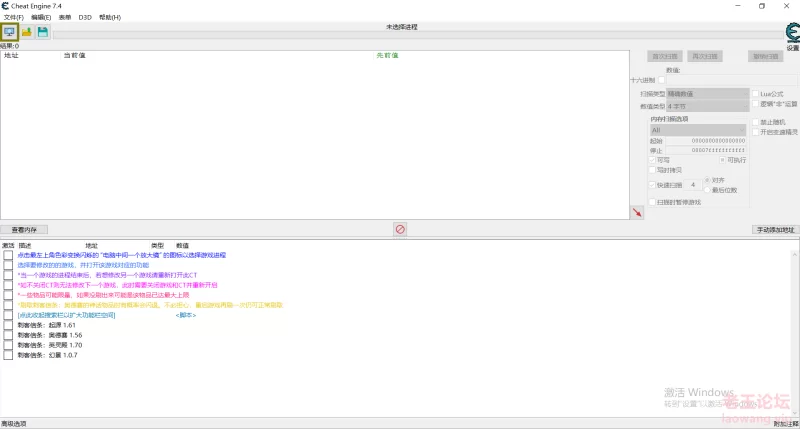The image size is (800, 429).
Task: Click the 描述 column header in table
Action: pyautogui.click(x=25, y=245)
